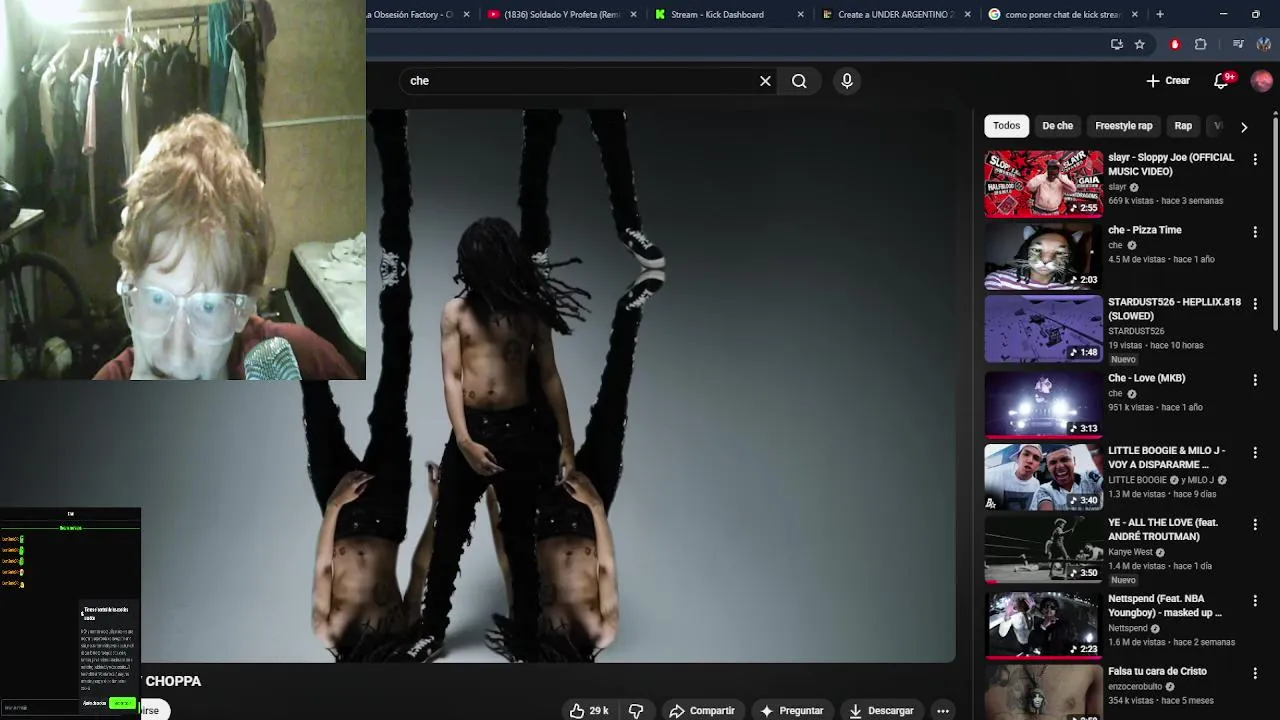This screenshot has width=1280, height=720.
Task: Dislike the video with thumbs down
Action: pyautogui.click(x=636, y=710)
